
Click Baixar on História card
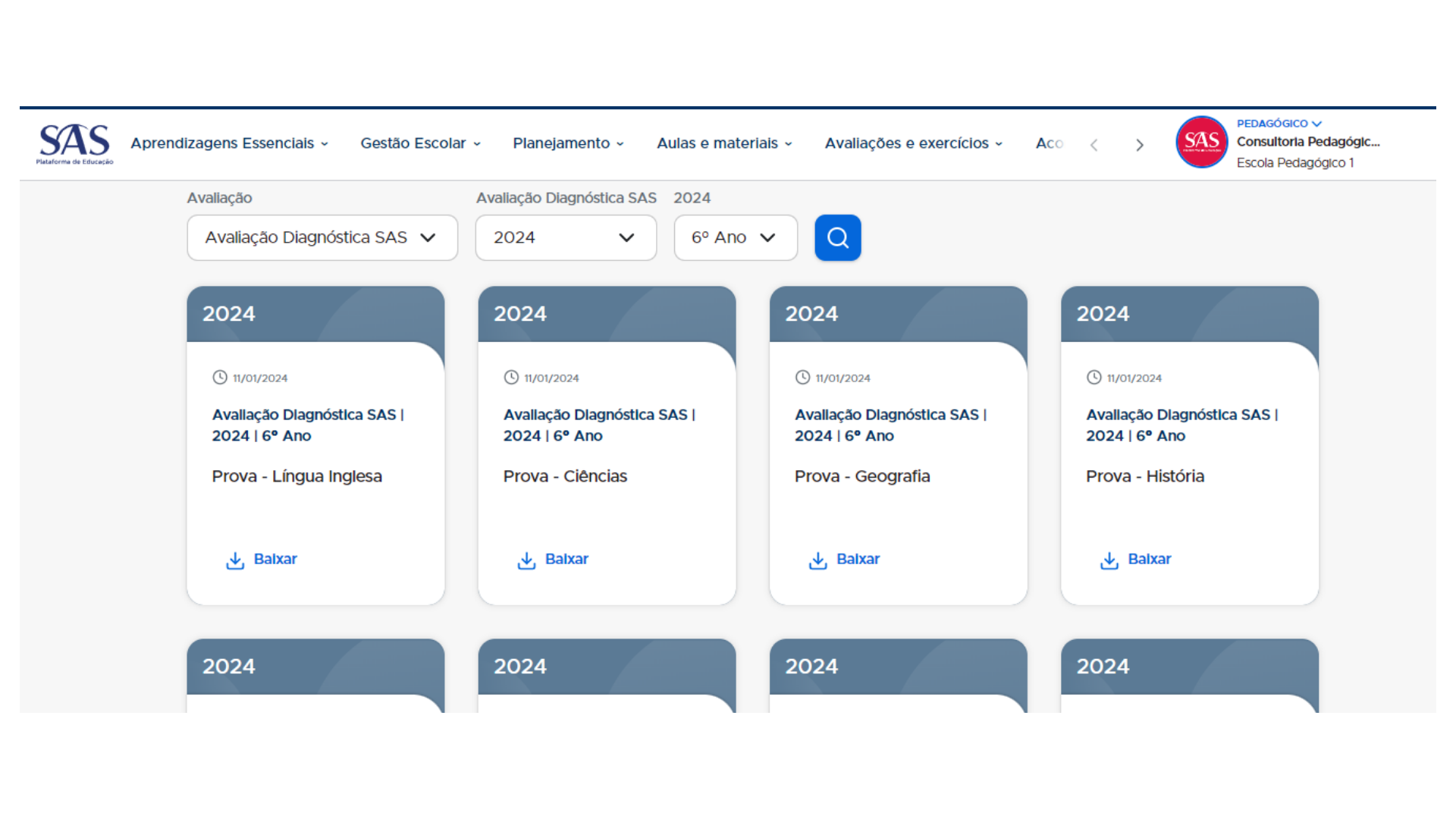1149,559
